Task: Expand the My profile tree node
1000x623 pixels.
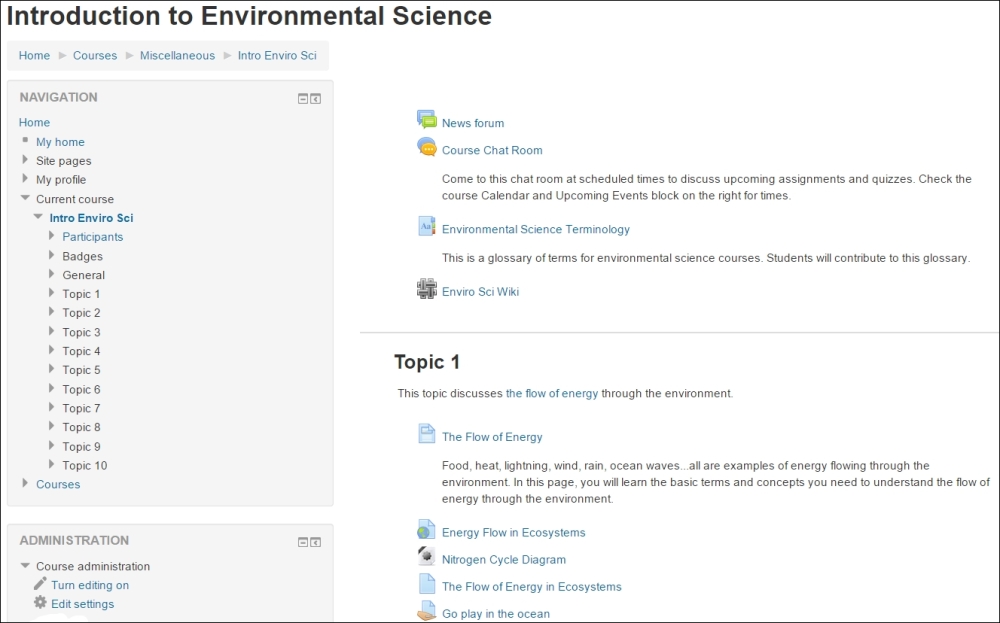Action: click(25, 179)
